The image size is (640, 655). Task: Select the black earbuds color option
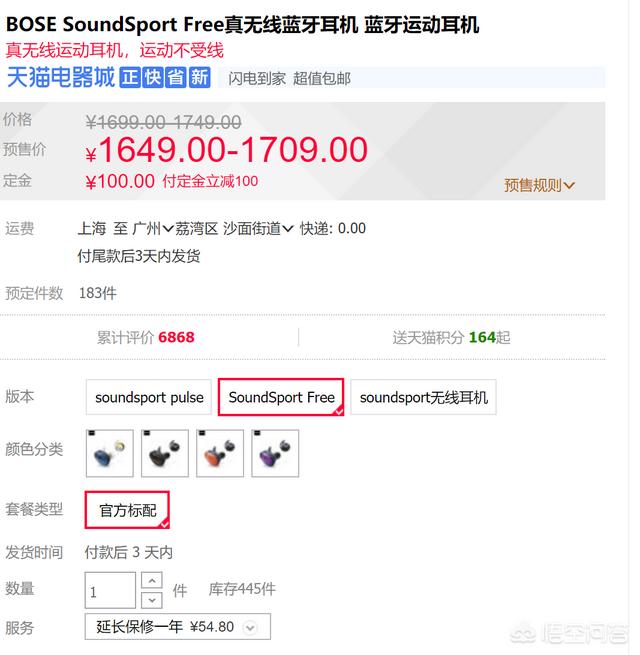click(165, 453)
